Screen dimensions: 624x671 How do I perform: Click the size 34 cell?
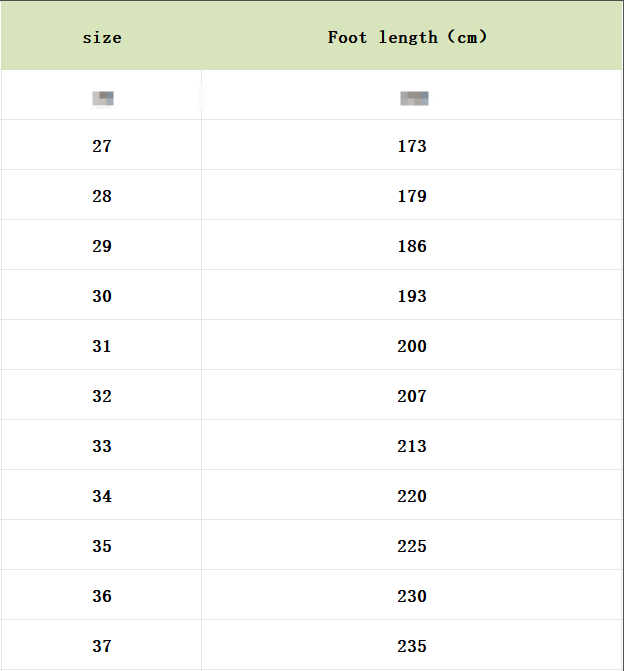pos(102,496)
